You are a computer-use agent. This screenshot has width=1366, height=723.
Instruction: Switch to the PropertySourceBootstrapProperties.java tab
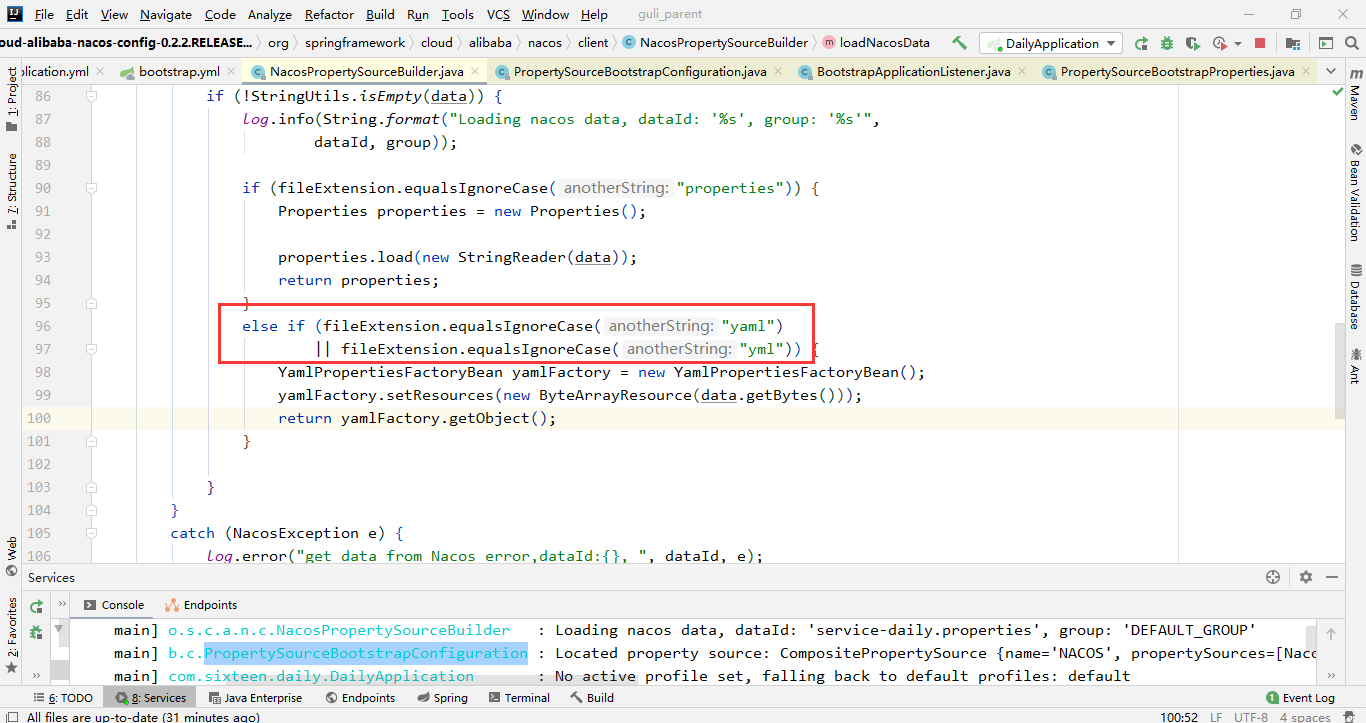tap(1177, 72)
